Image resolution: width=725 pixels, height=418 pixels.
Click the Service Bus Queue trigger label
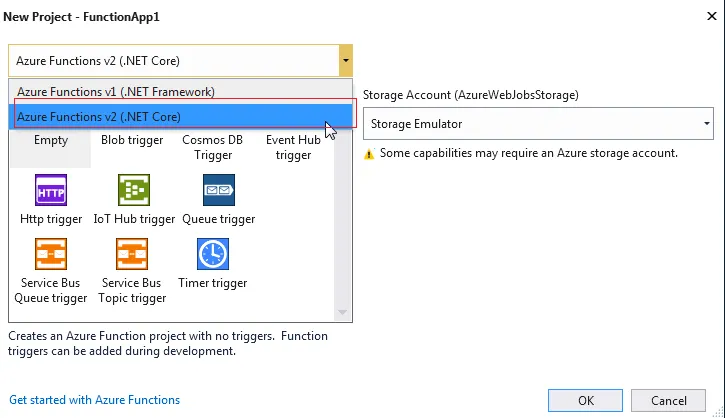[x=51, y=290]
